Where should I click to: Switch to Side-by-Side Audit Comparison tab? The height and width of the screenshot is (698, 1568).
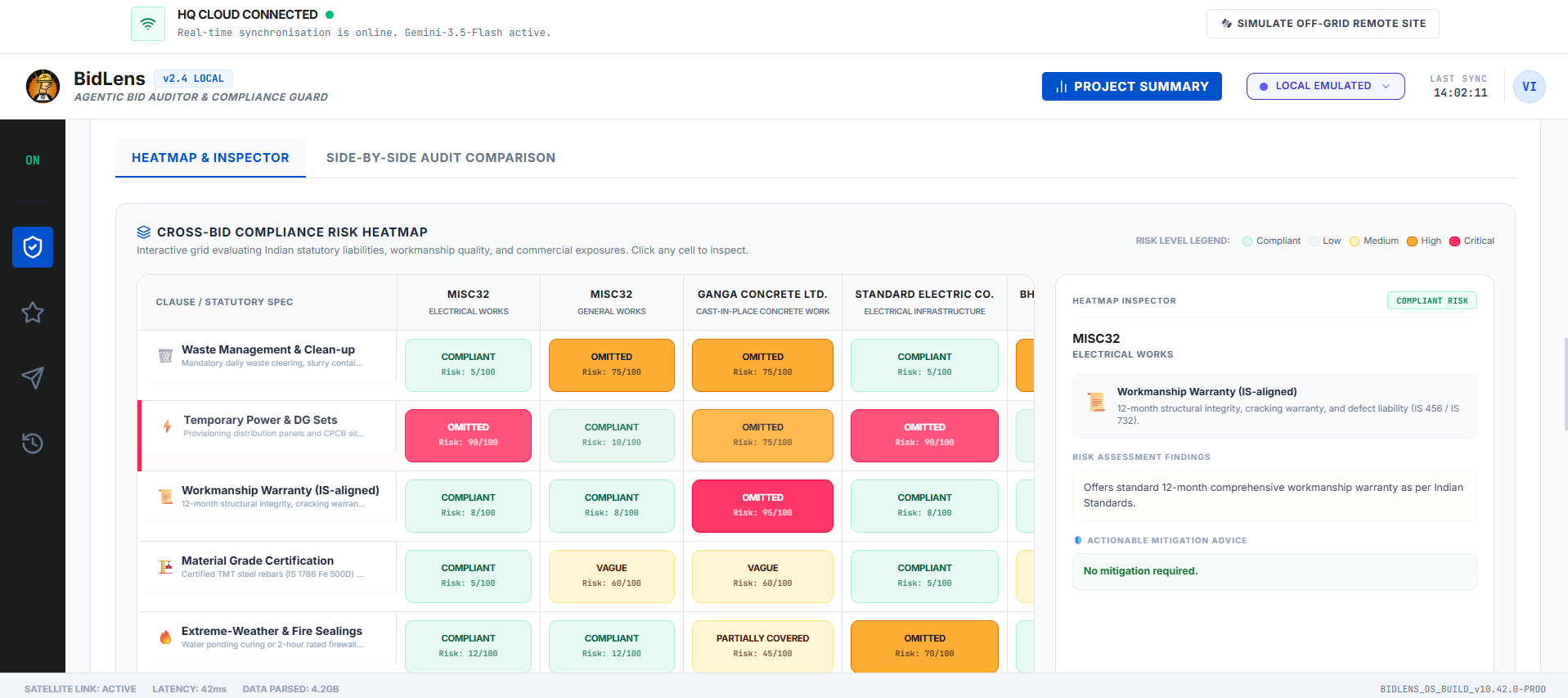coord(441,158)
